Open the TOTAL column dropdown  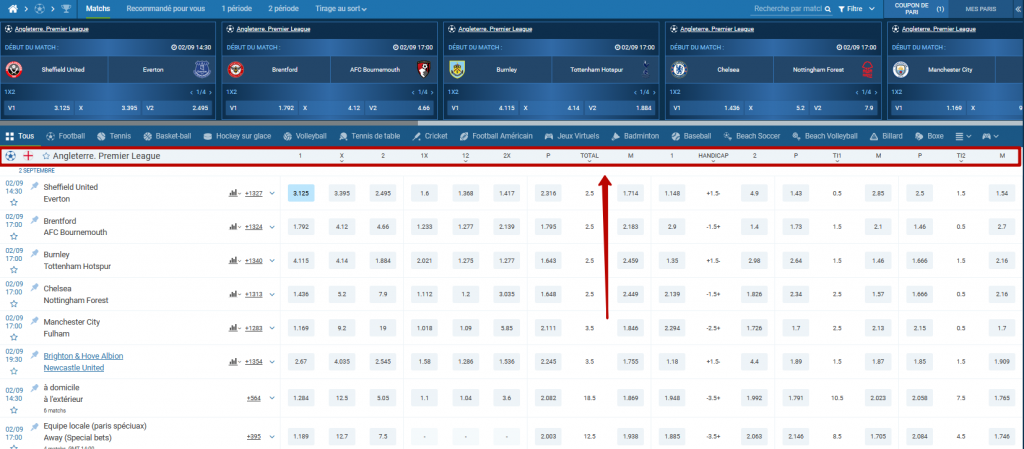coord(590,158)
